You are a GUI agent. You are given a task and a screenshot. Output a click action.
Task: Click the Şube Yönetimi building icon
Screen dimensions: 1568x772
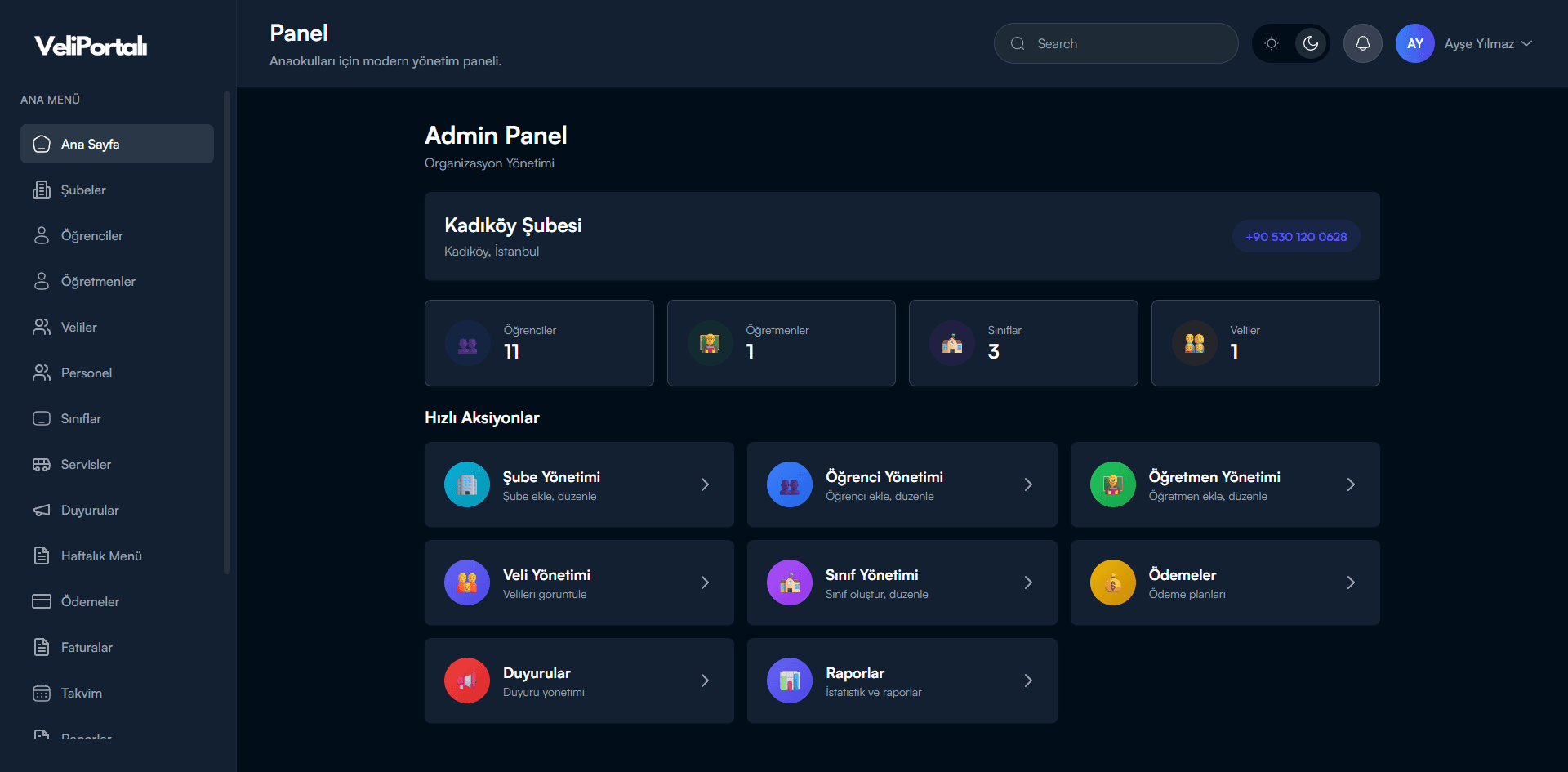[x=466, y=484]
